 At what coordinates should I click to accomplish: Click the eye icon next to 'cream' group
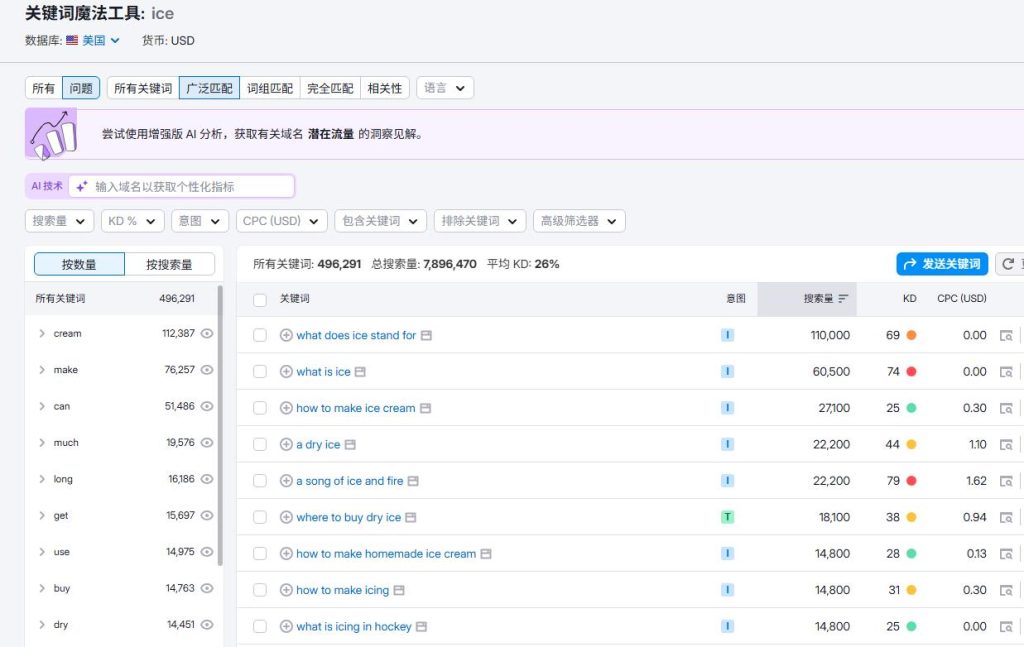[207, 334]
